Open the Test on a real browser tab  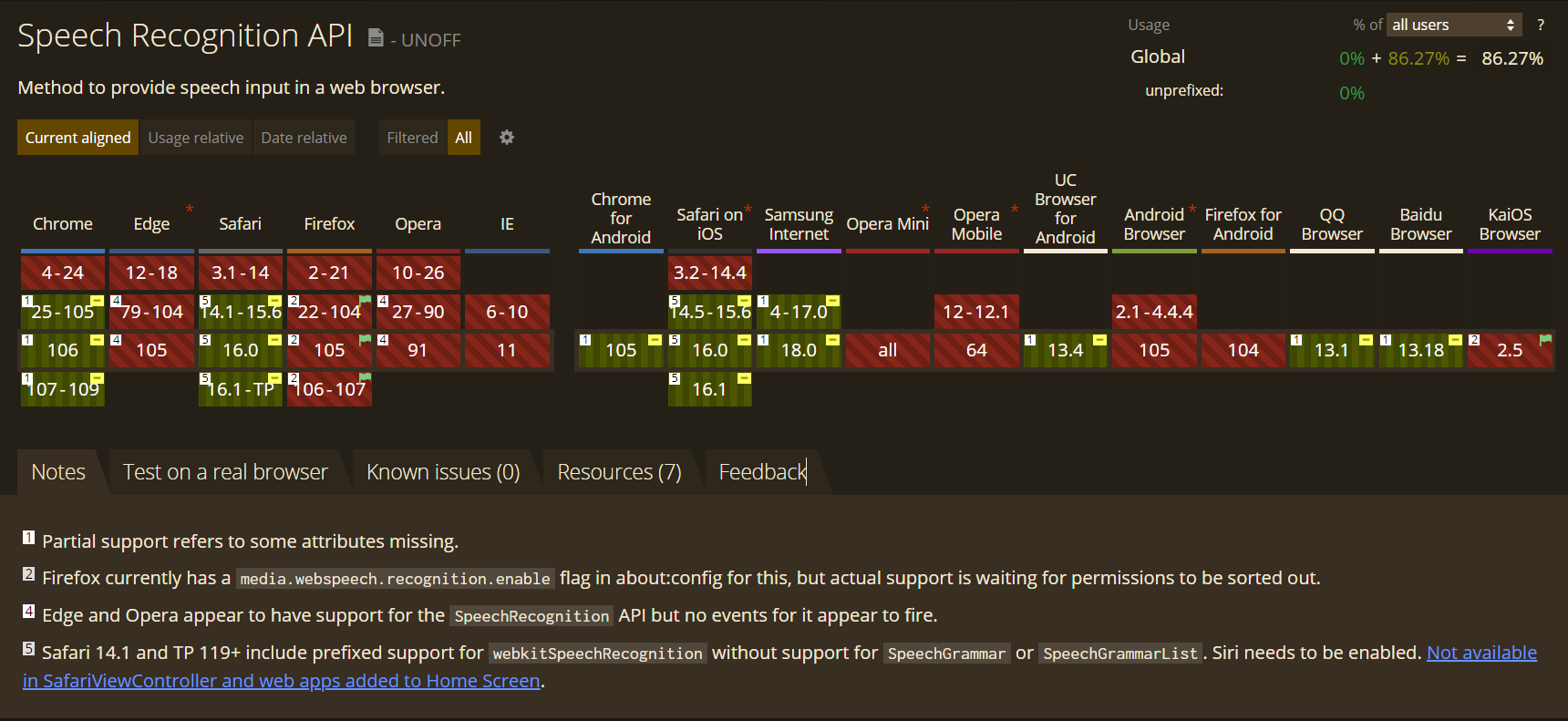(225, 472)
